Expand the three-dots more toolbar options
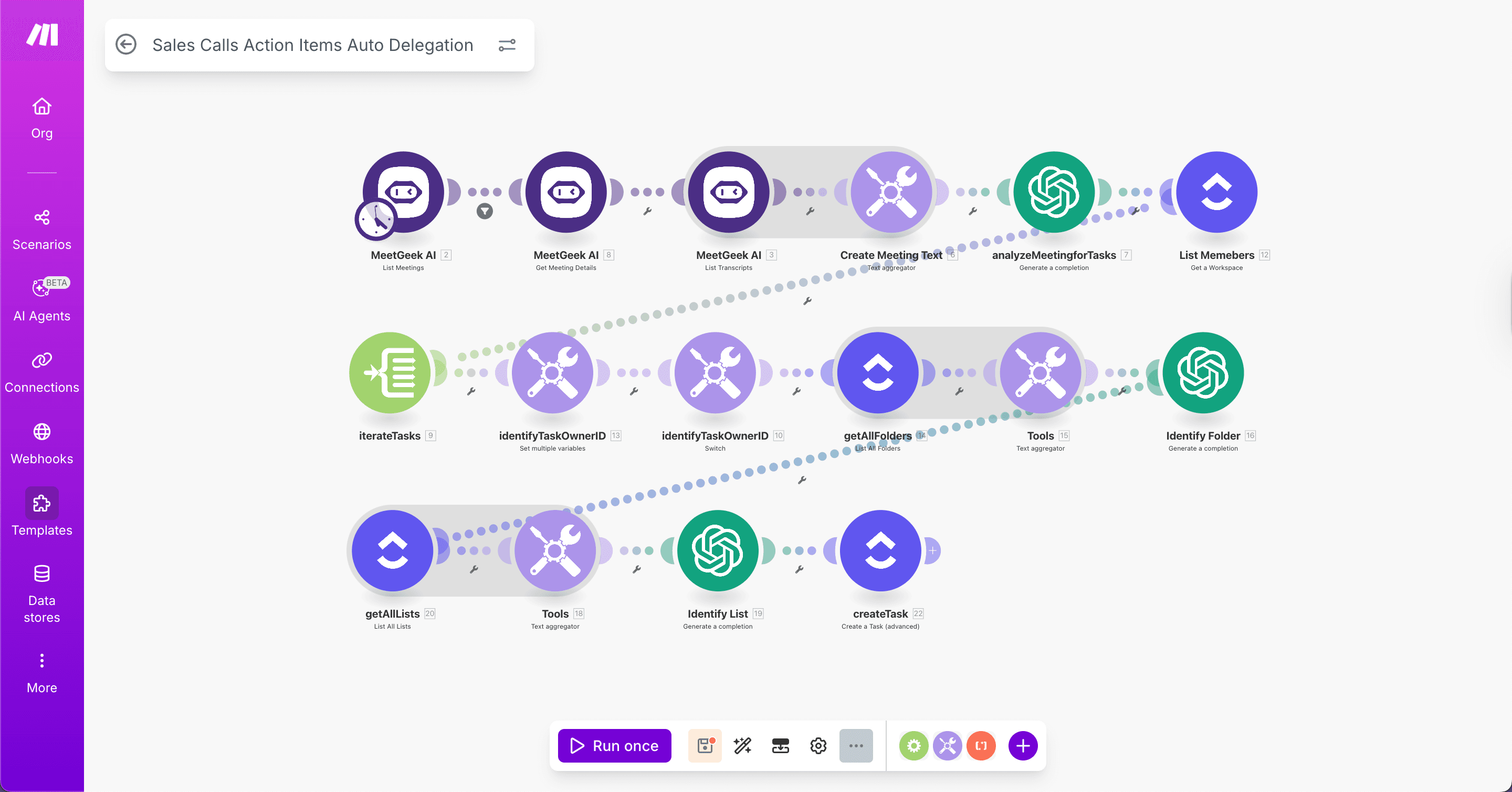This screenshot has width=1512, height=792. [x=856, y=746]
